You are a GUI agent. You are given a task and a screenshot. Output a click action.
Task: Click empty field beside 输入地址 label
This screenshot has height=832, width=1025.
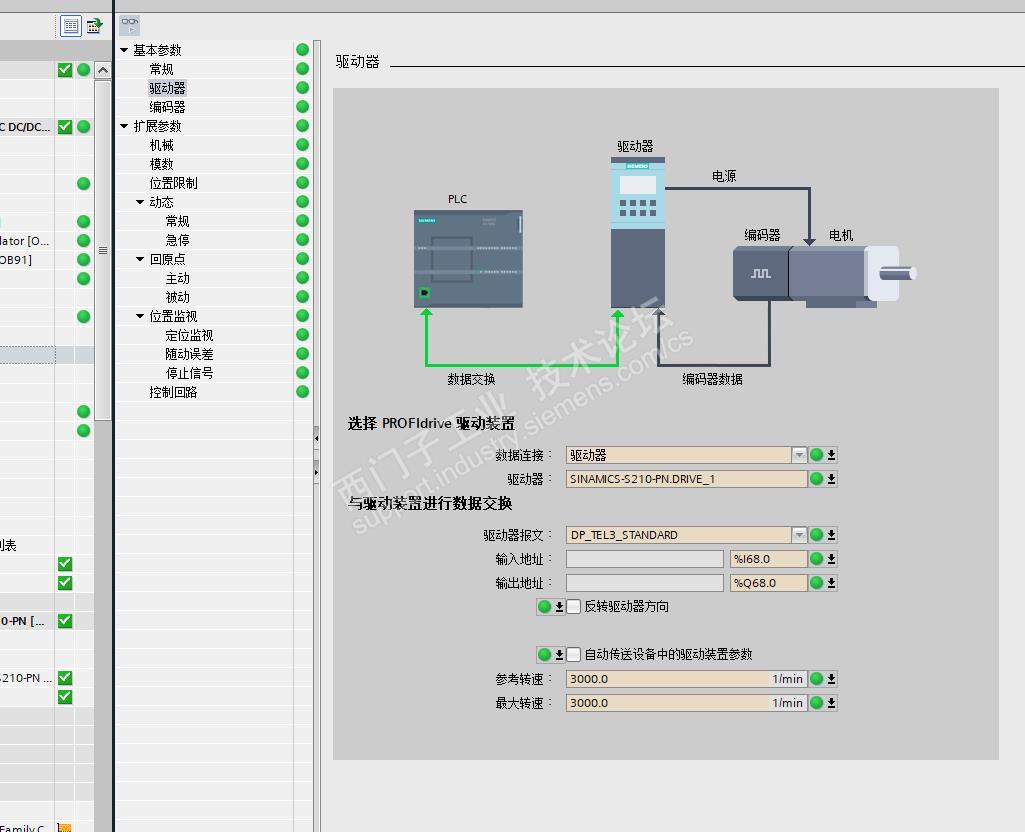(645, 559)
